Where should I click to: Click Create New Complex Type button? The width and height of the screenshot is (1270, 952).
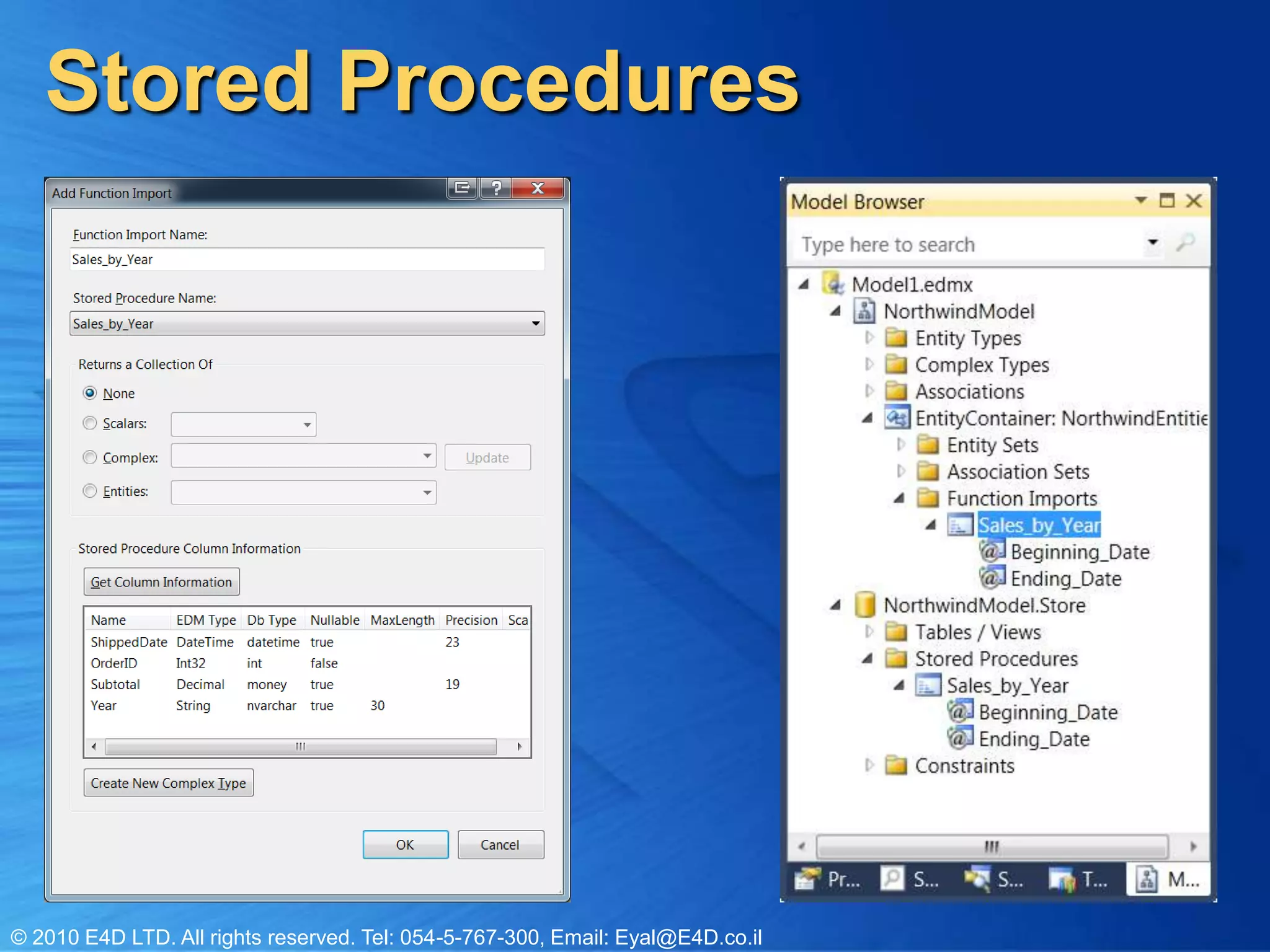point(169,783)
